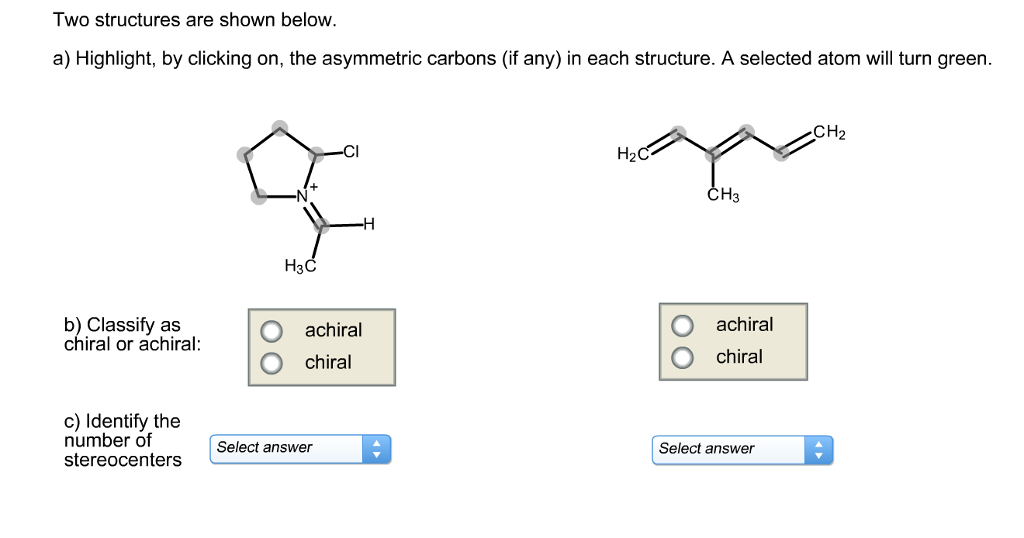This screenshot has width=1024, height=538.
Task: Mark the right structure as achiral
Action: [682, 325]
